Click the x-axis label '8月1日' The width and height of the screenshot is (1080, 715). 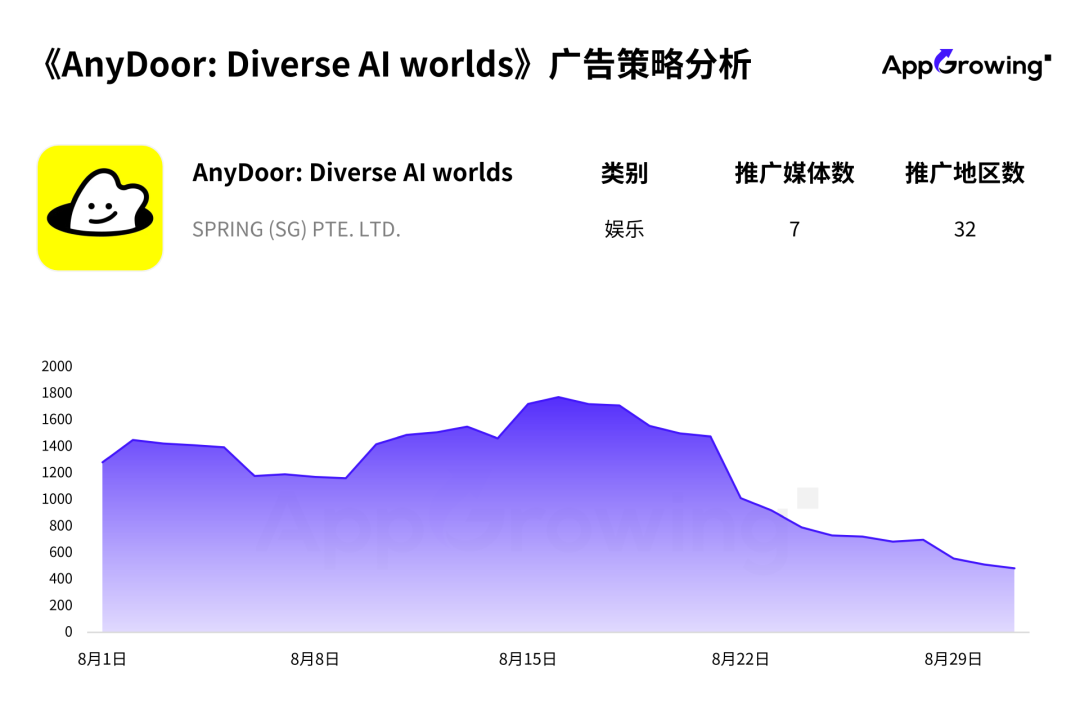[x=102, y=659]
